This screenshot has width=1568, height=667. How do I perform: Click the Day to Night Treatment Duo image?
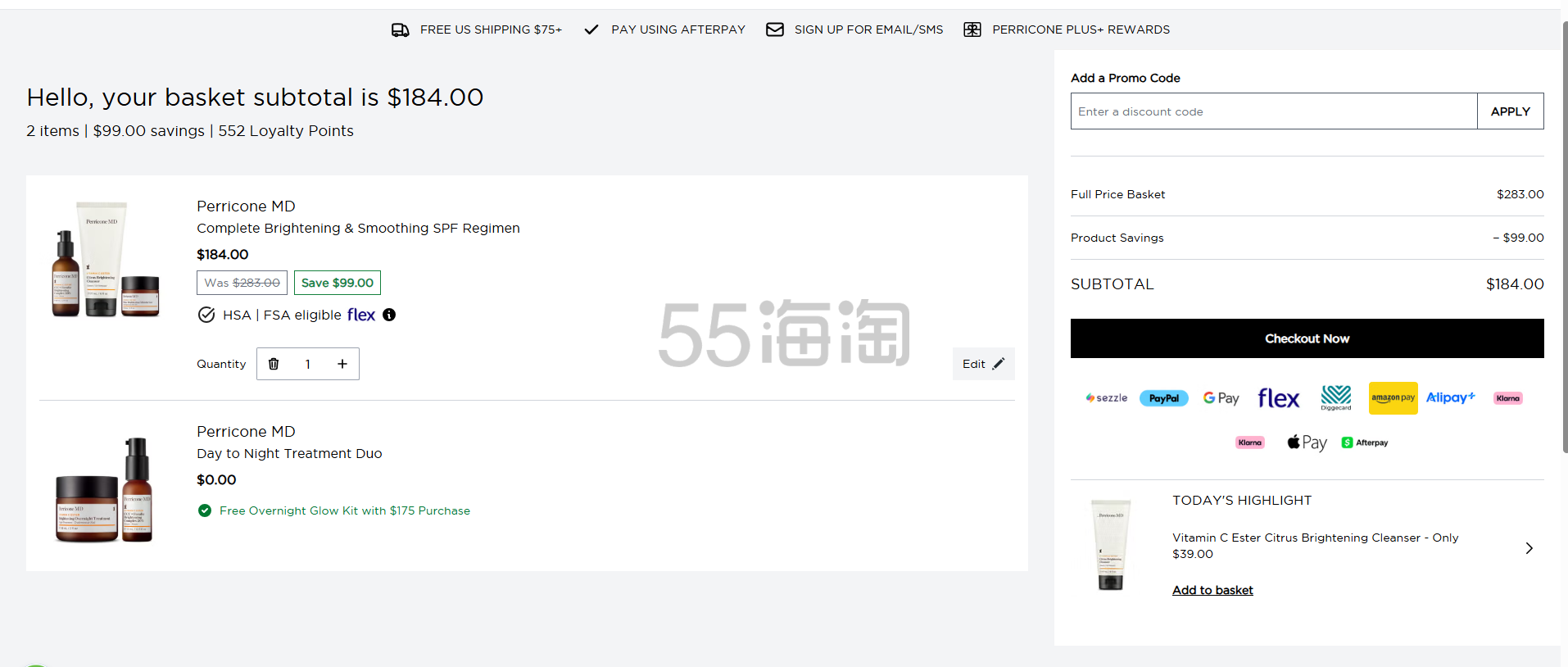pos(104,489)
